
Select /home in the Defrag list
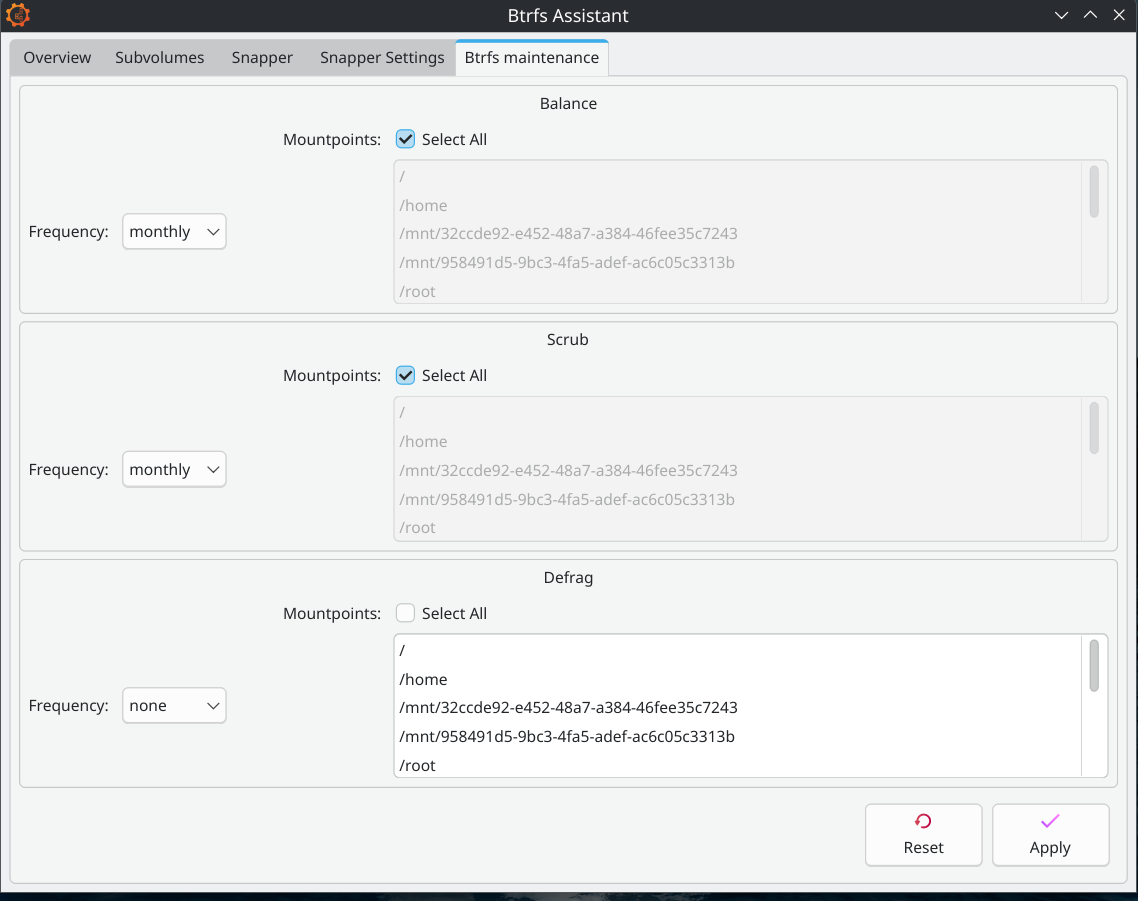(x=738, y=680)
